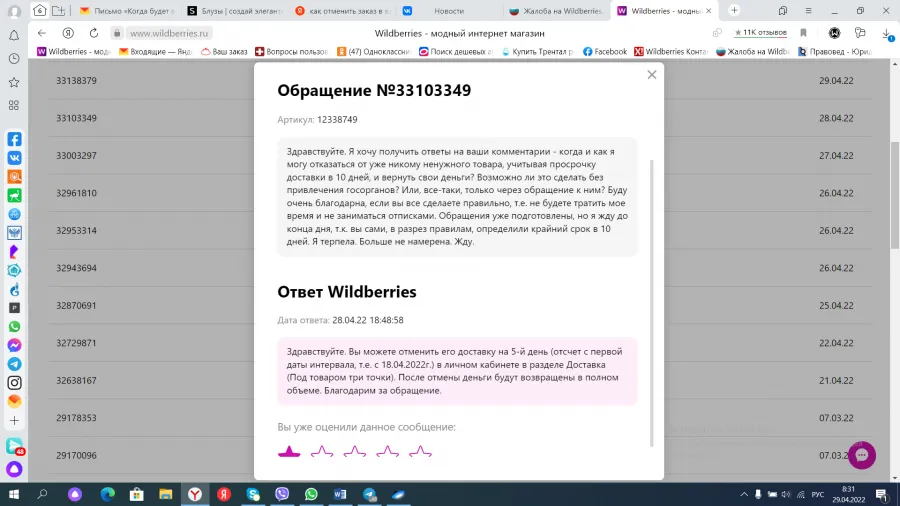The image size is (900, 506).
Task: Bookmark this page icon
Action: coord(804,33)
